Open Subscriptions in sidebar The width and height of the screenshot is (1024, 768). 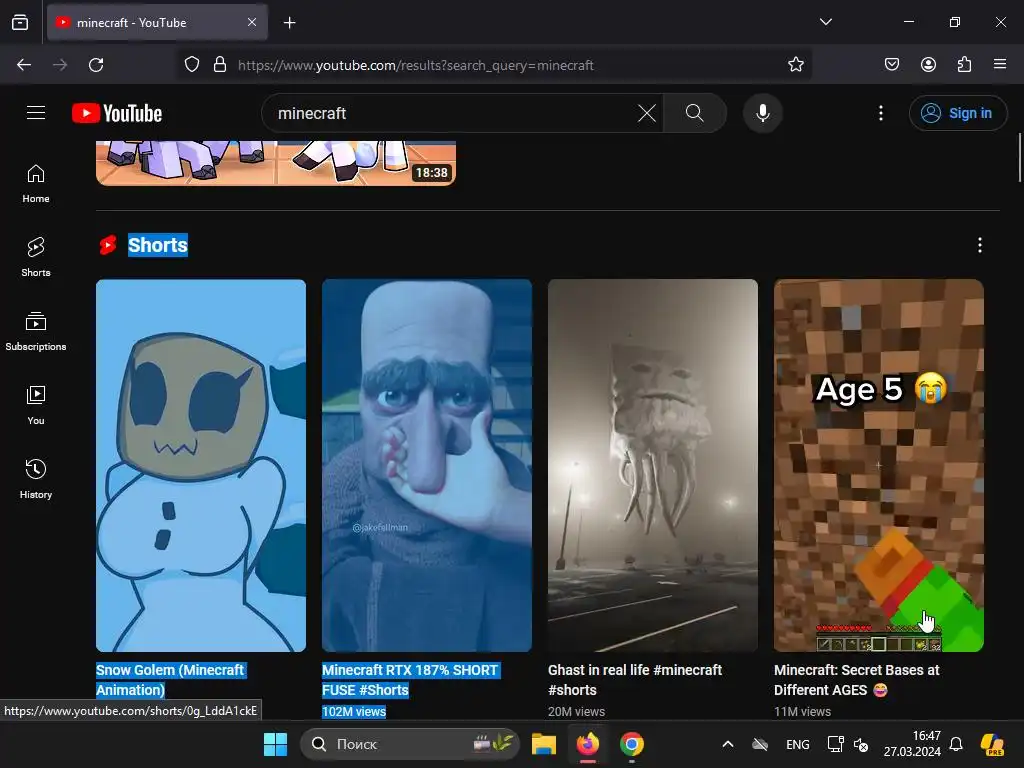(x=36, y=331)
